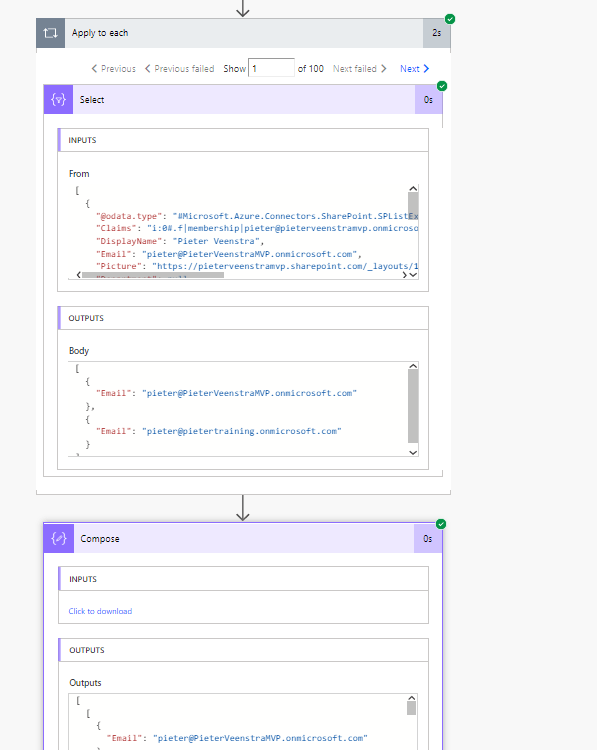Click the Previous iteration chevron arrow

[x=94, y=69]
